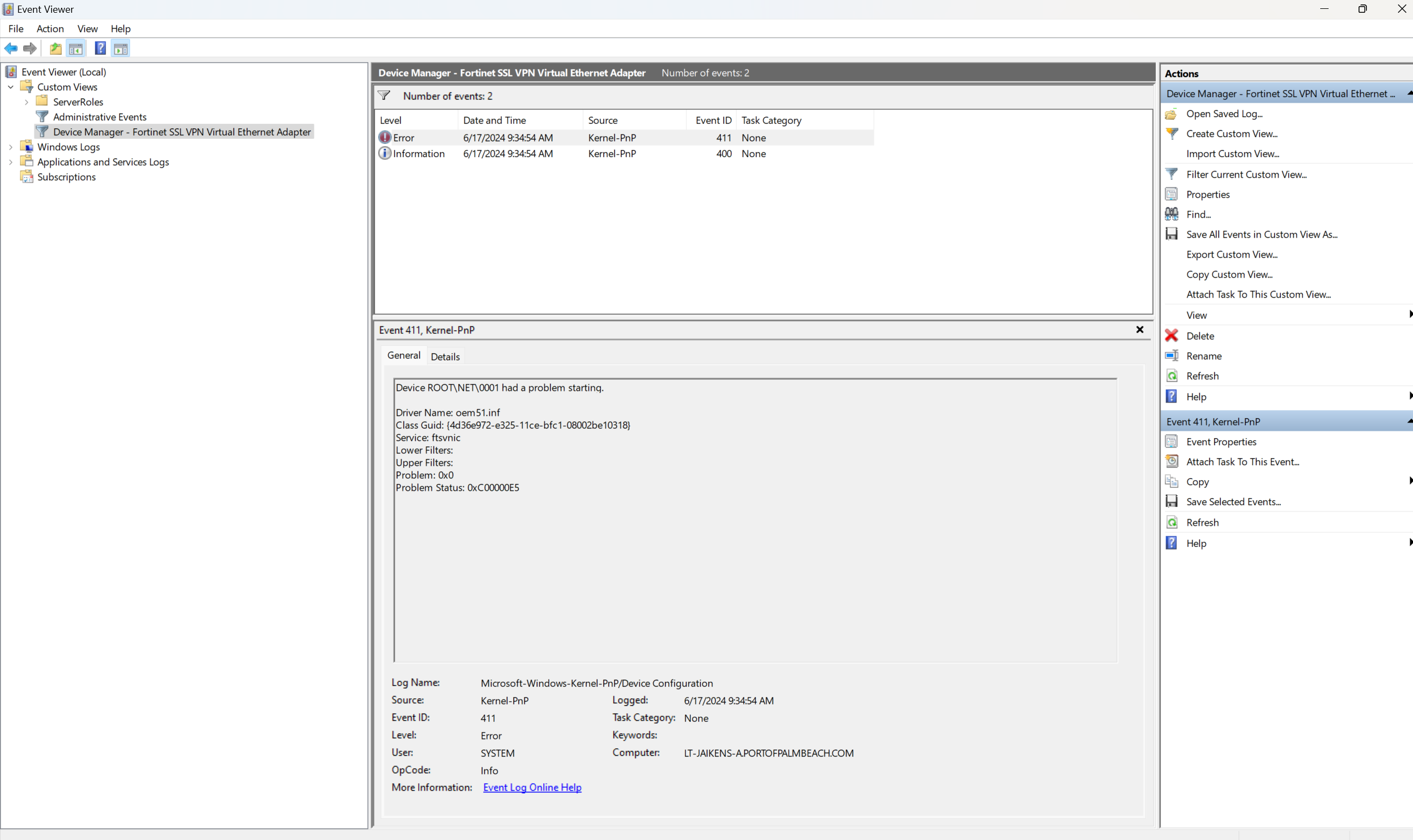Screen dimensions: 1413x840
Task: Click Filter Current Custom View action
Action: 1246,174
